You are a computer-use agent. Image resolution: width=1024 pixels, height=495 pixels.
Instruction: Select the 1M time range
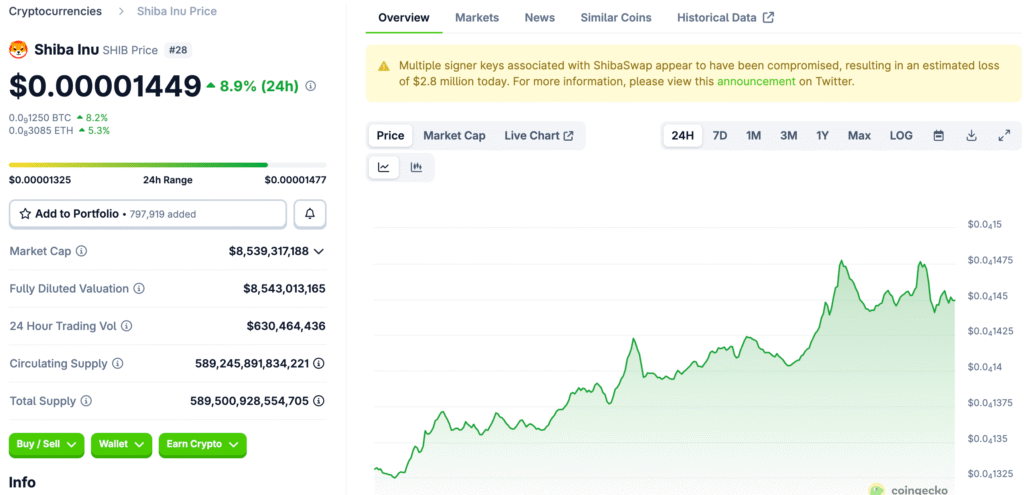pos(754,135)
